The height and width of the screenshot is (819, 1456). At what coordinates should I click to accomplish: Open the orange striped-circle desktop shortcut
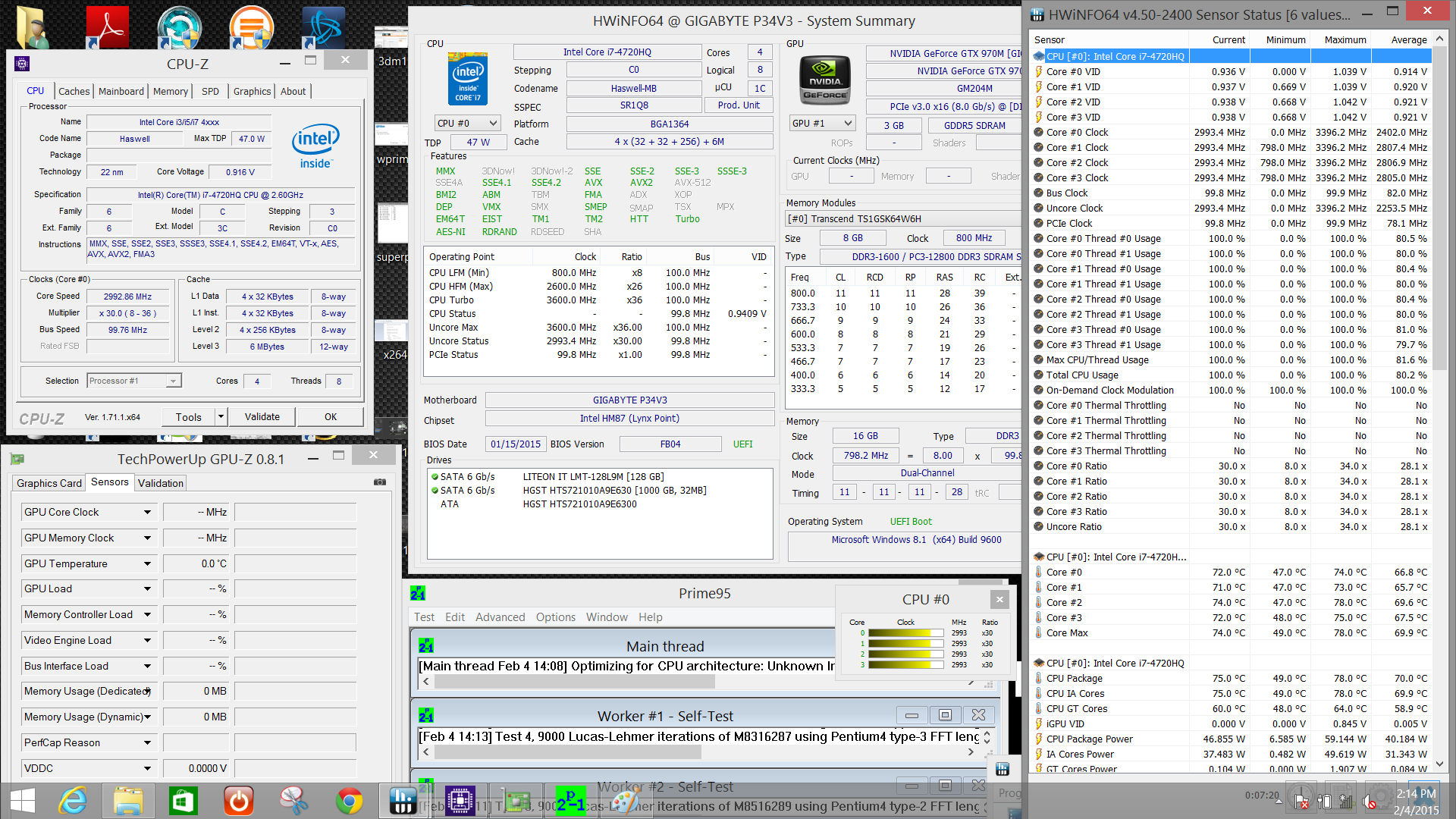click(x=251, y=27)
